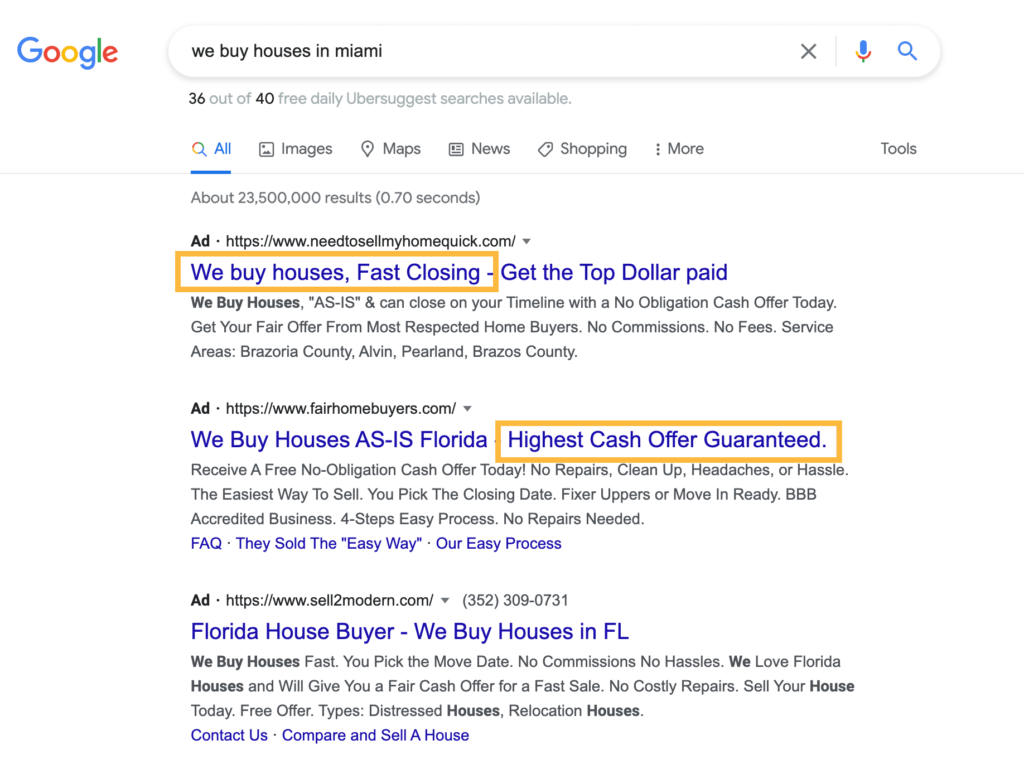1024x774 pixels.
Task: Click the Contact Us sitelink for sell2modern
Action: click(x=228, y=735)
